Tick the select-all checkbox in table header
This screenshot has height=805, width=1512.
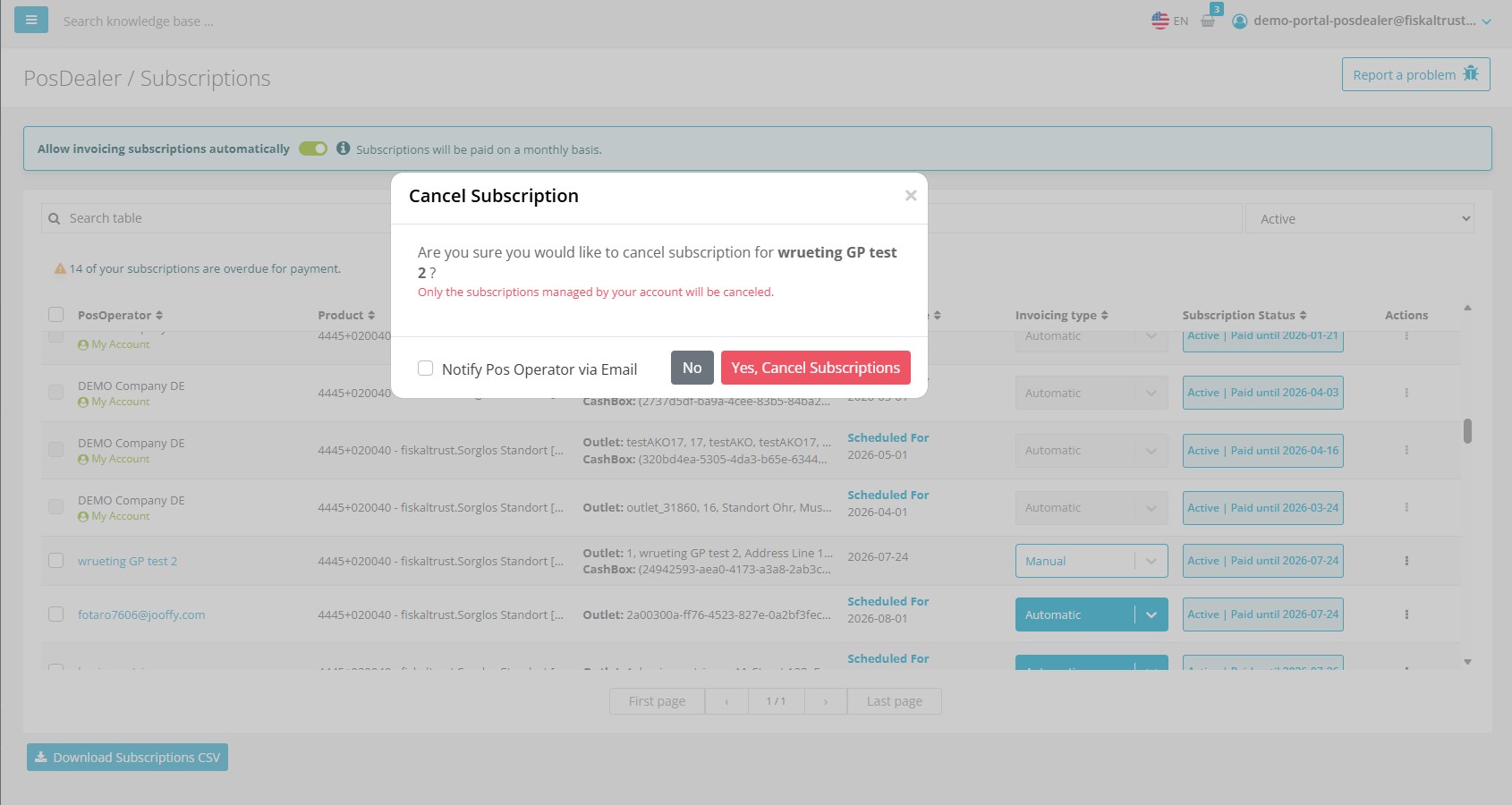[x=56, y=314]
